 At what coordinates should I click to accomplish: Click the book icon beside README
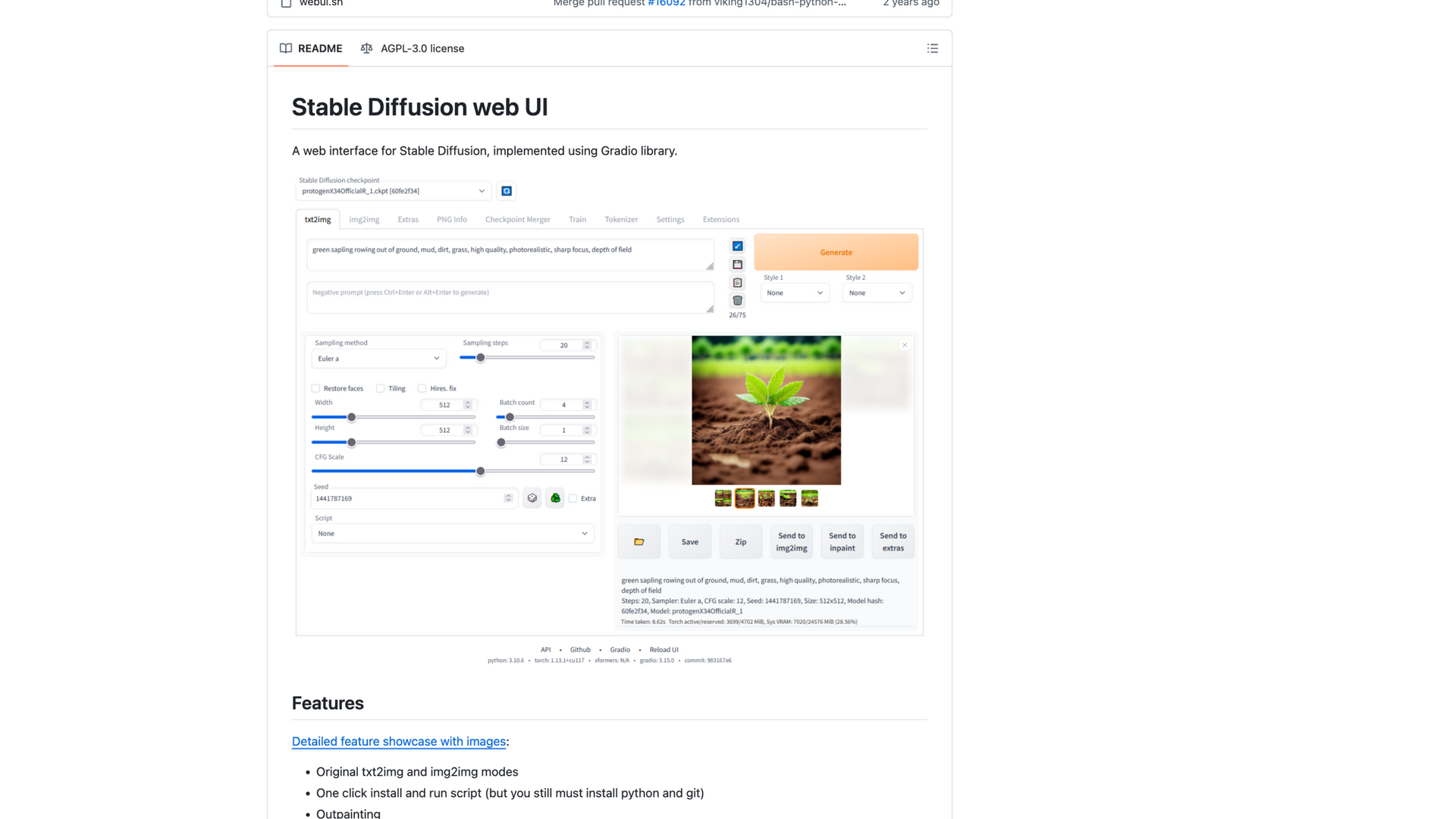(286, 49)
